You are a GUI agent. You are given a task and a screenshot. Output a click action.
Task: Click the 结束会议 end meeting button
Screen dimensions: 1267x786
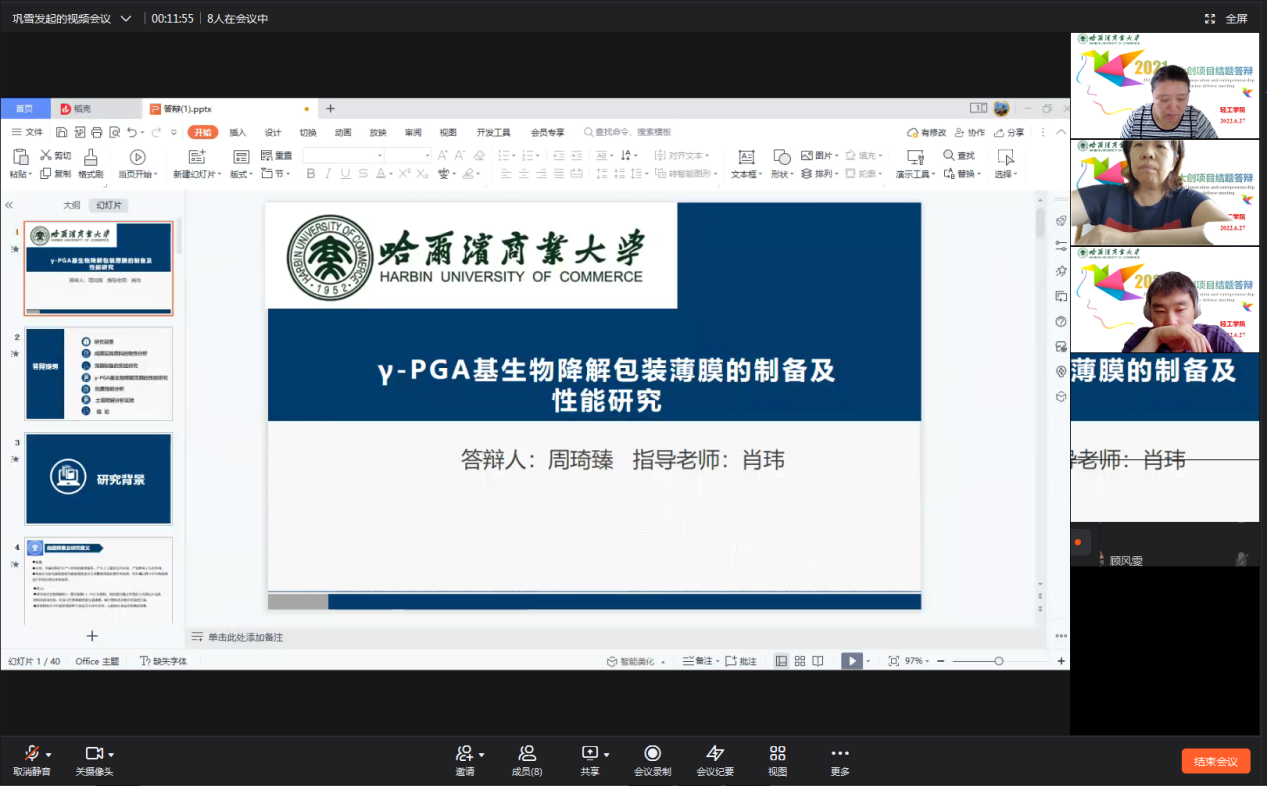[x=1215, y=762]
